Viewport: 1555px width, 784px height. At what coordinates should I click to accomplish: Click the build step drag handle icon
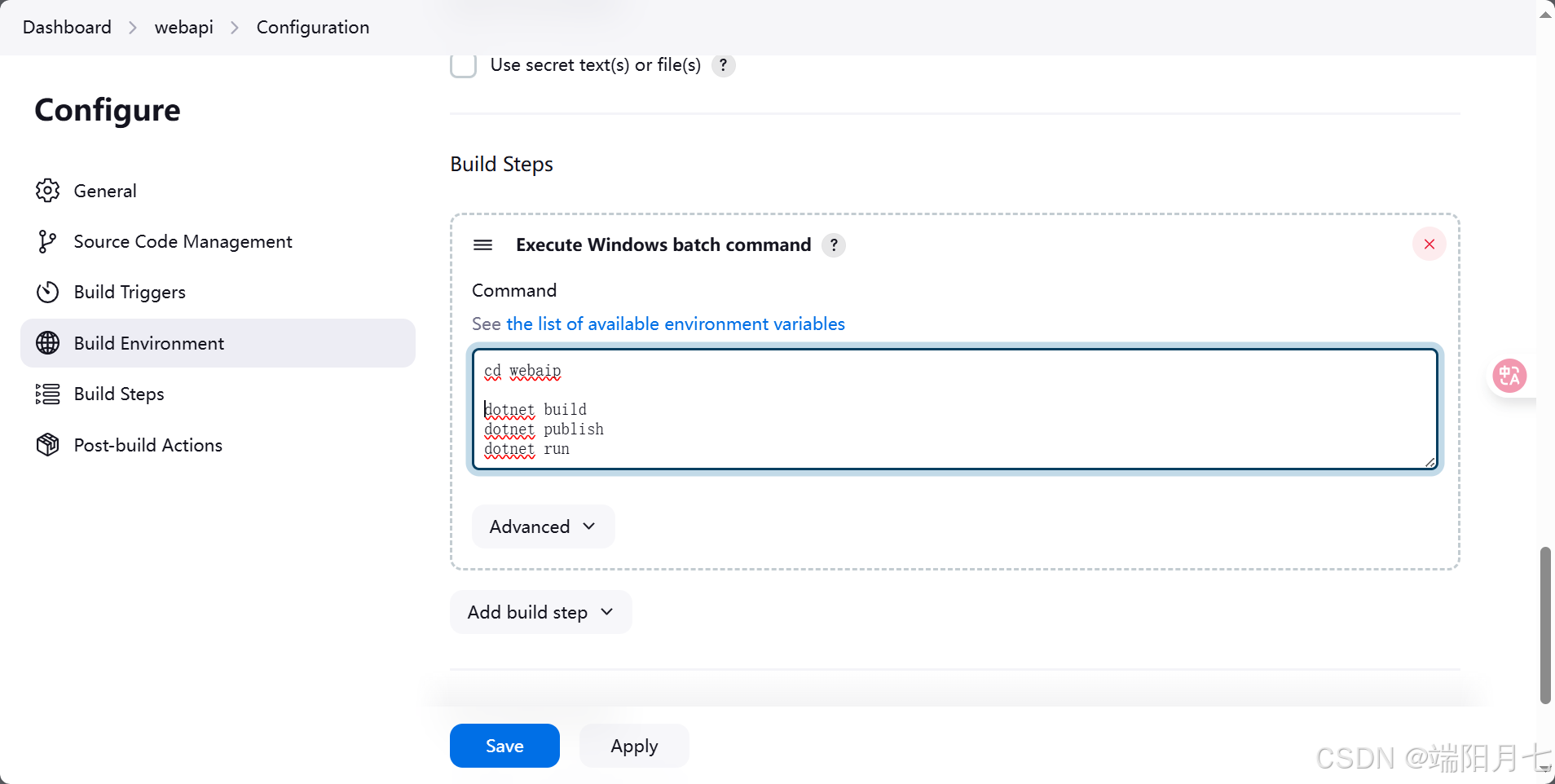tap(482, 245)
